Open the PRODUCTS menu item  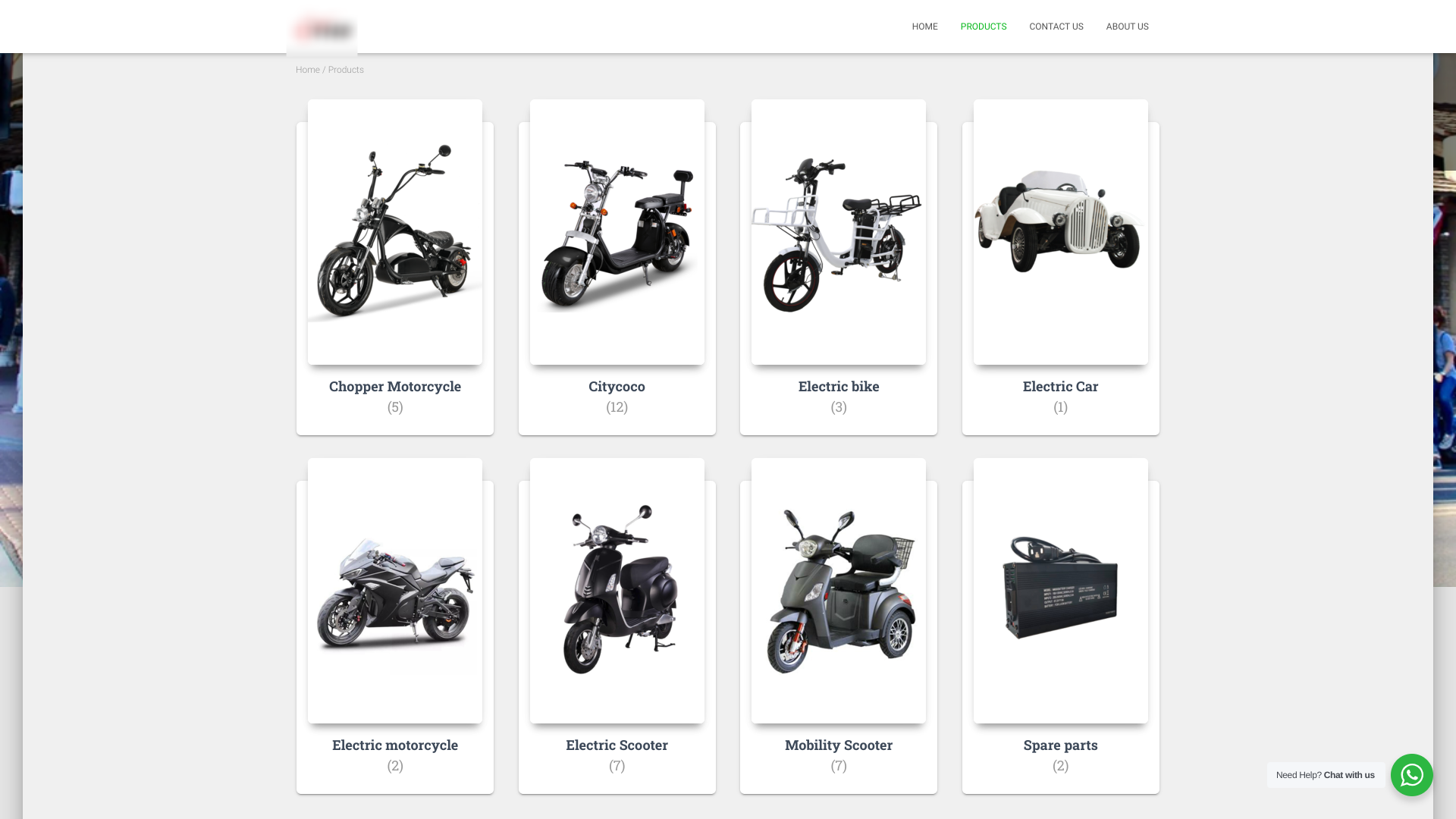984,27
